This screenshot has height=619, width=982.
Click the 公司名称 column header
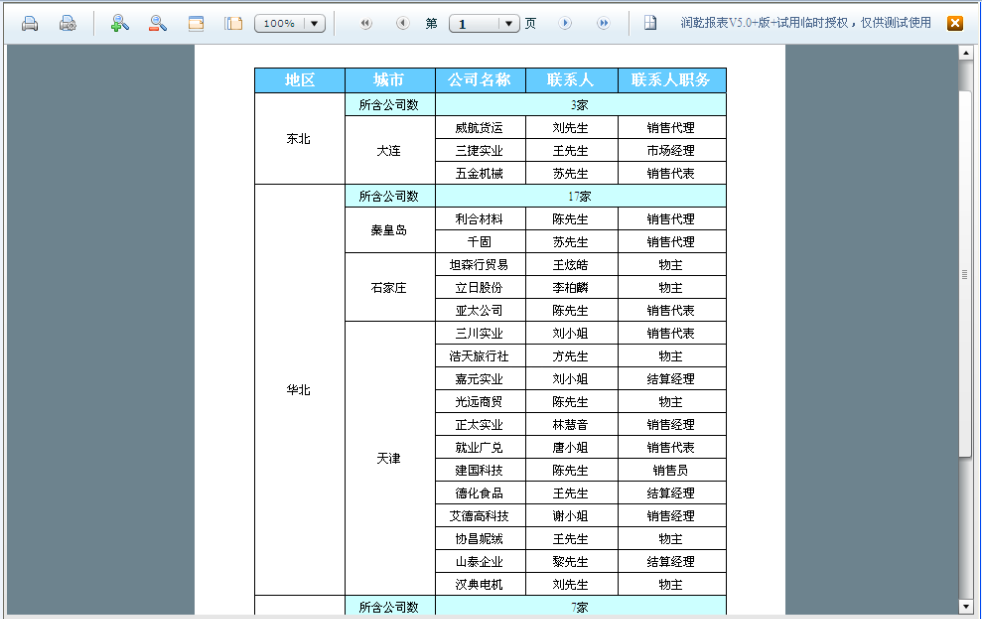[x=480, y=80]
